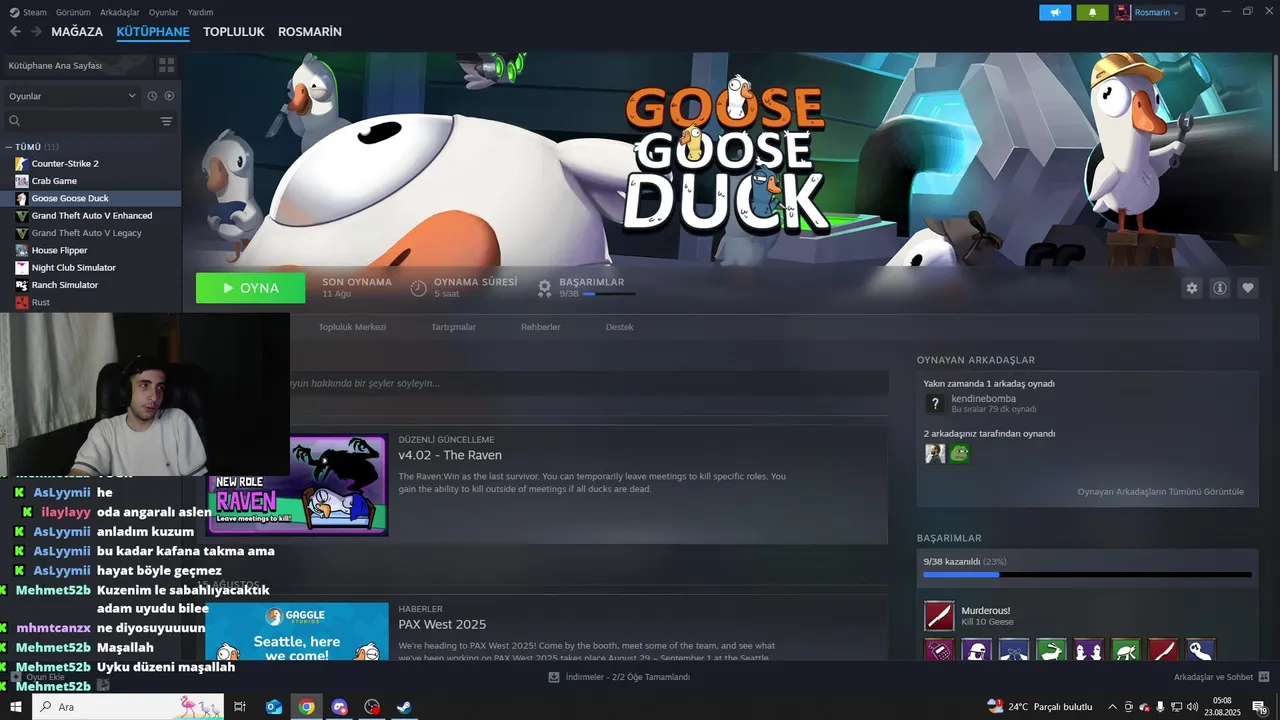
Task: Switch to Big Picture mode icon
Action: point(1201,12)
